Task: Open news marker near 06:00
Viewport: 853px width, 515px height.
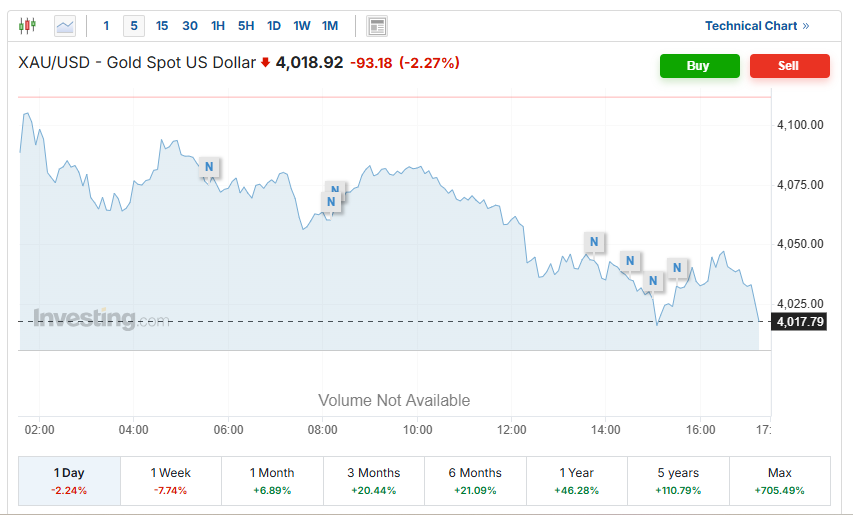Action: (x=209, y=167)
